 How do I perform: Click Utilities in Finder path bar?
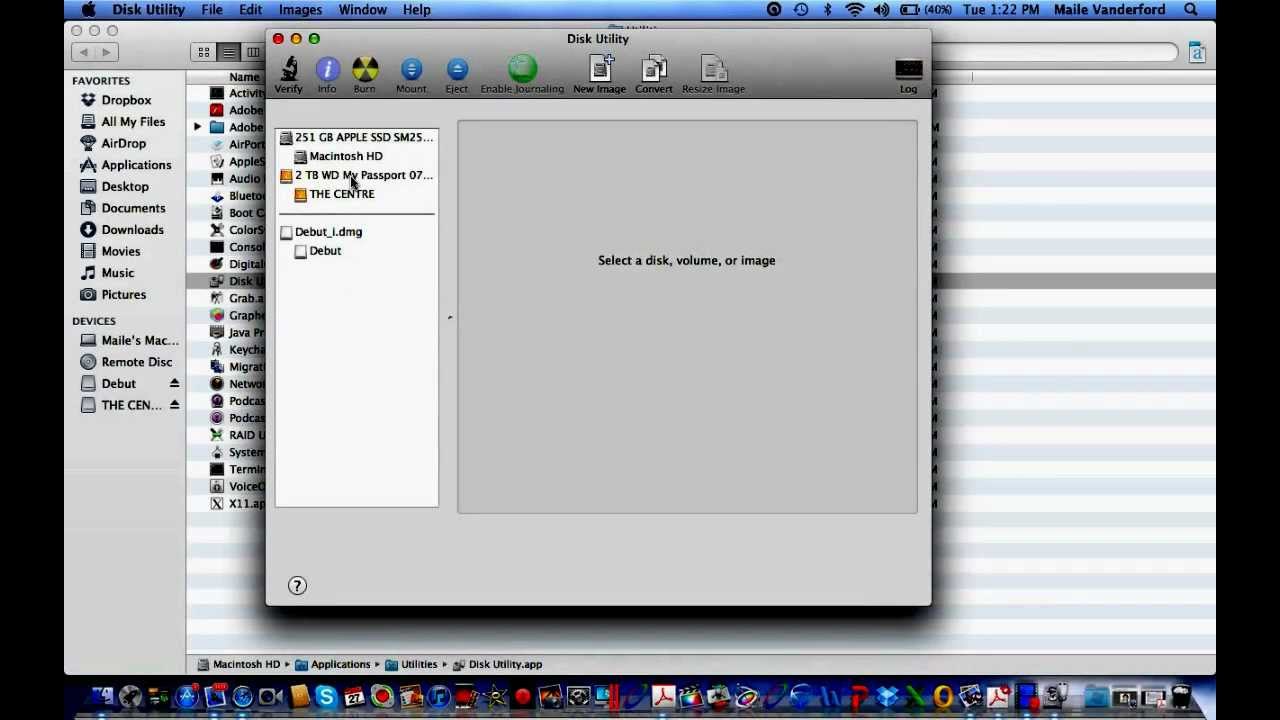pyautogui.click(x=412, y=664)
